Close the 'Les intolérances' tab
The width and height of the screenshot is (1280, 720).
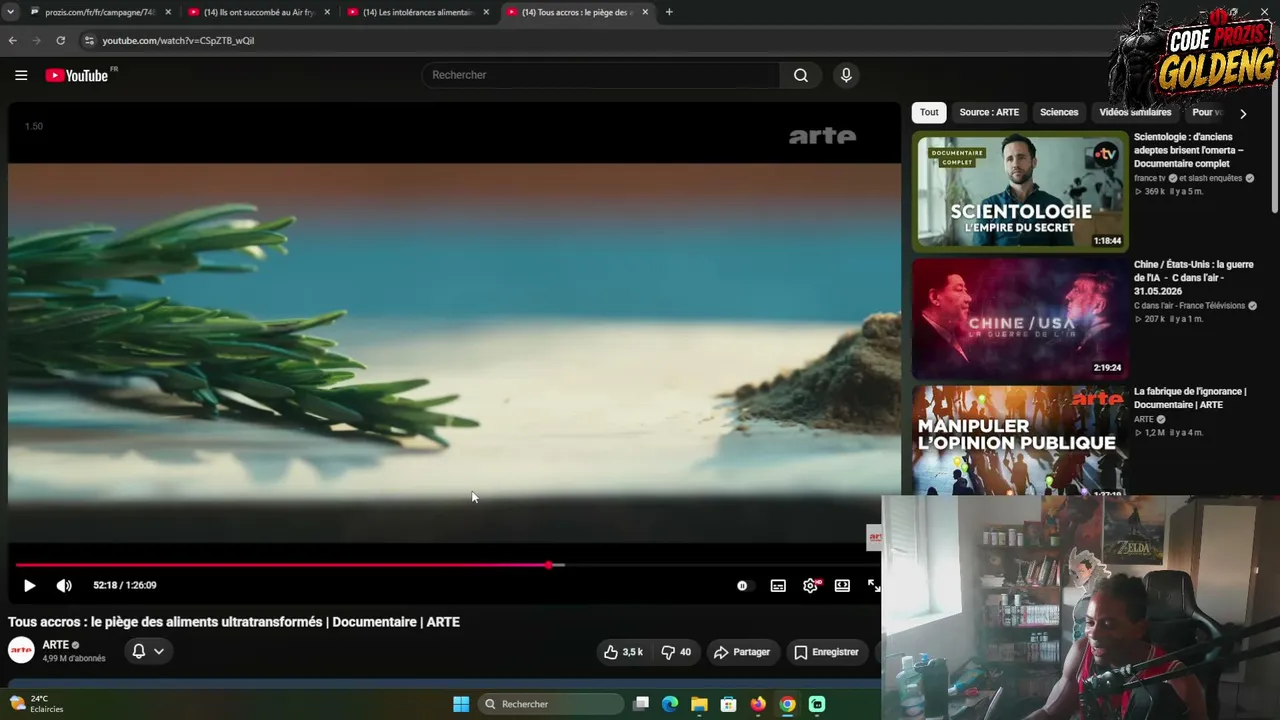(x=486, y=12)
